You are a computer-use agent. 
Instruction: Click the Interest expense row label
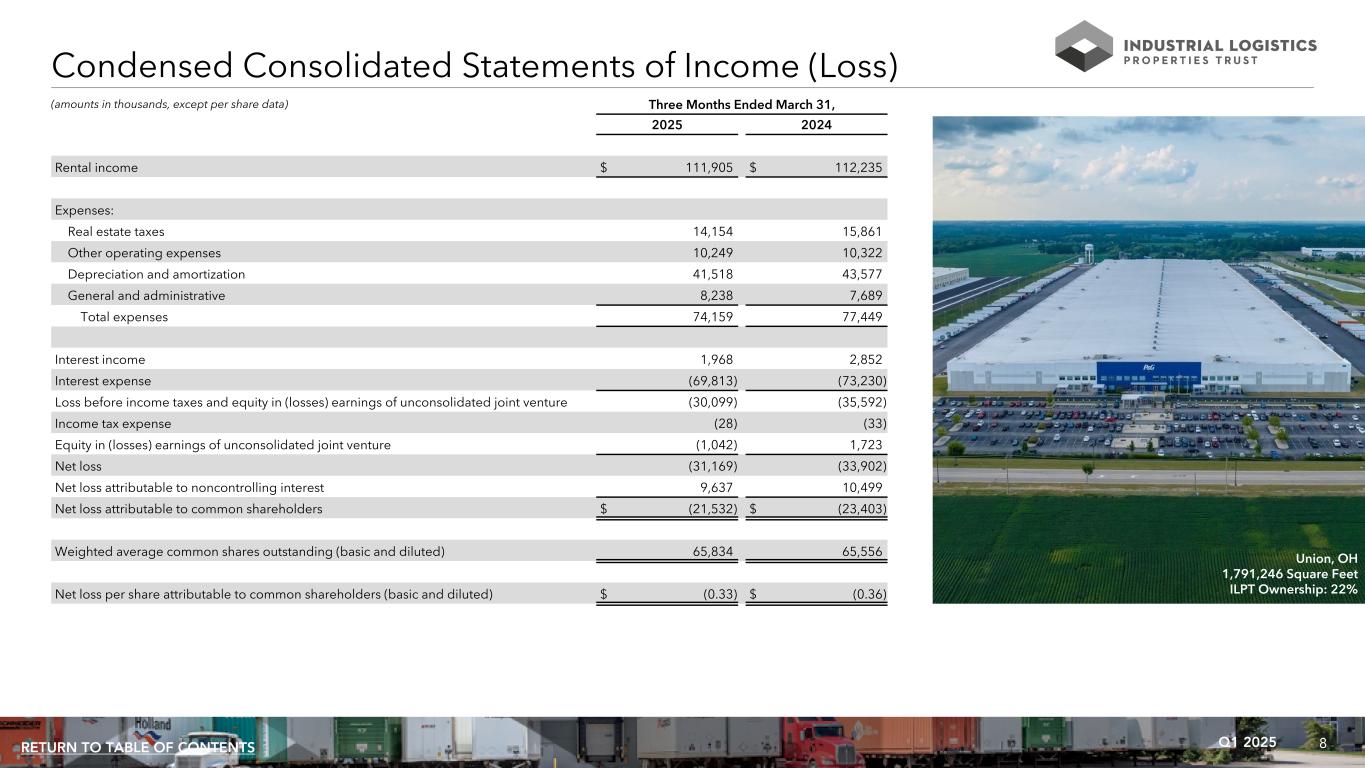[x=103, y=381]
